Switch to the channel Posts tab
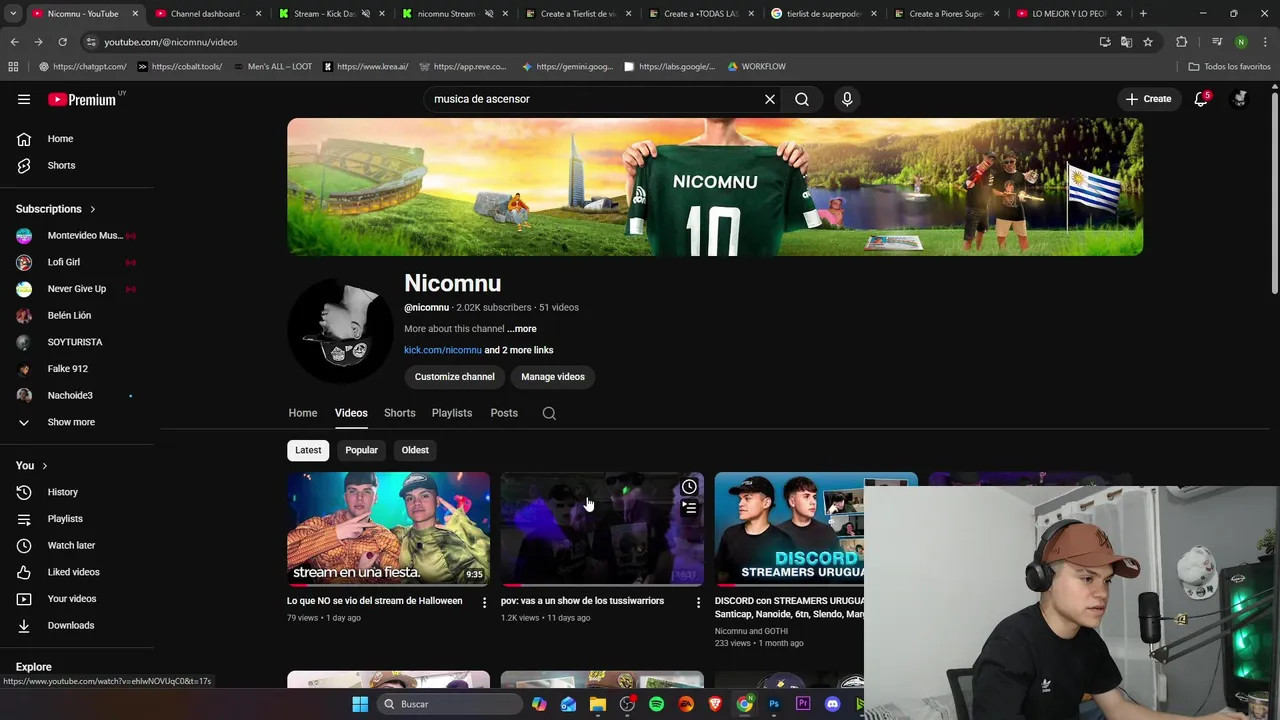Image resolution: width=1280 pixels, height=720 pixels. click(504, 413)
